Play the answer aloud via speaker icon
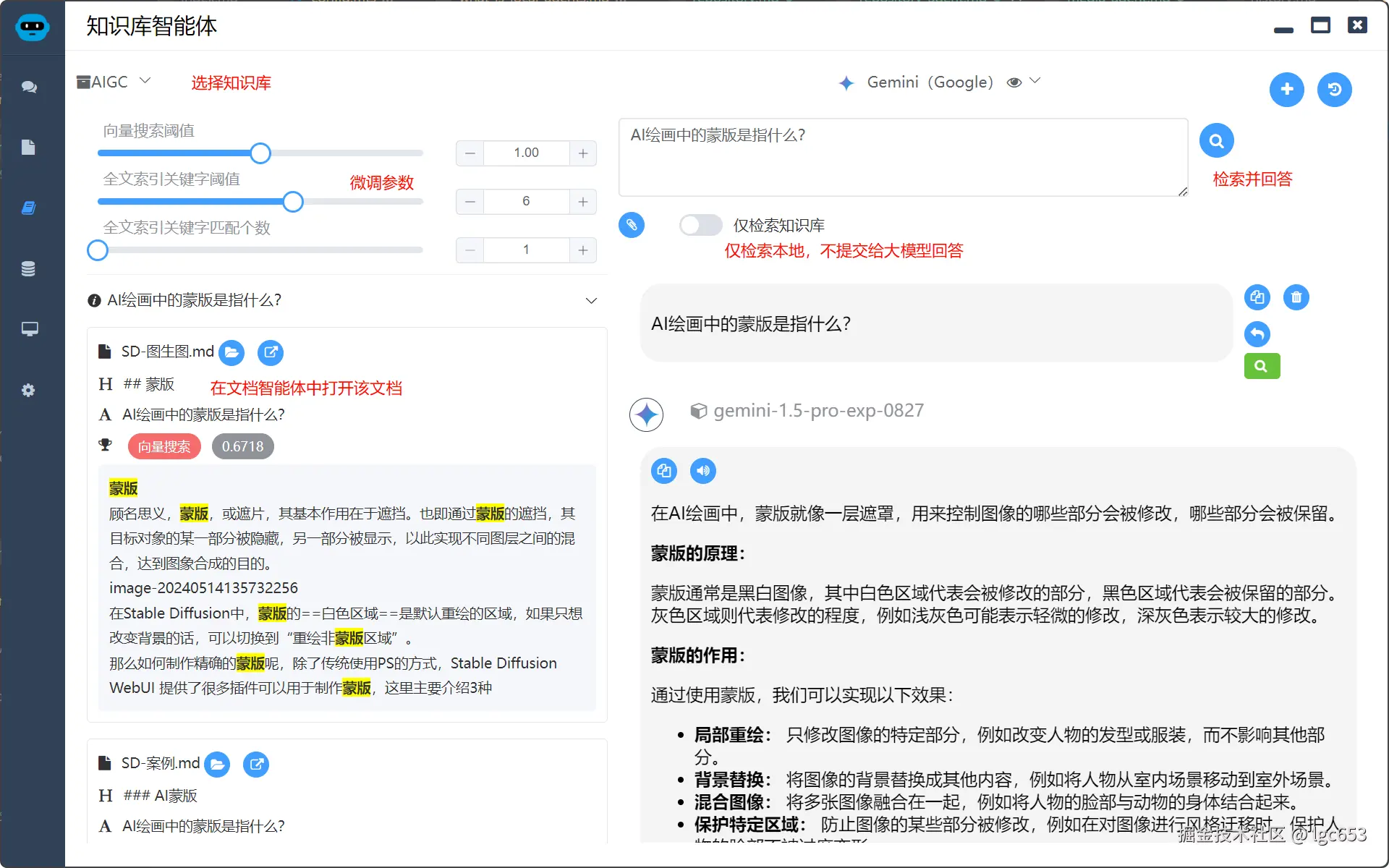The height and width of the screenshot is (868, 1389). 702,470
